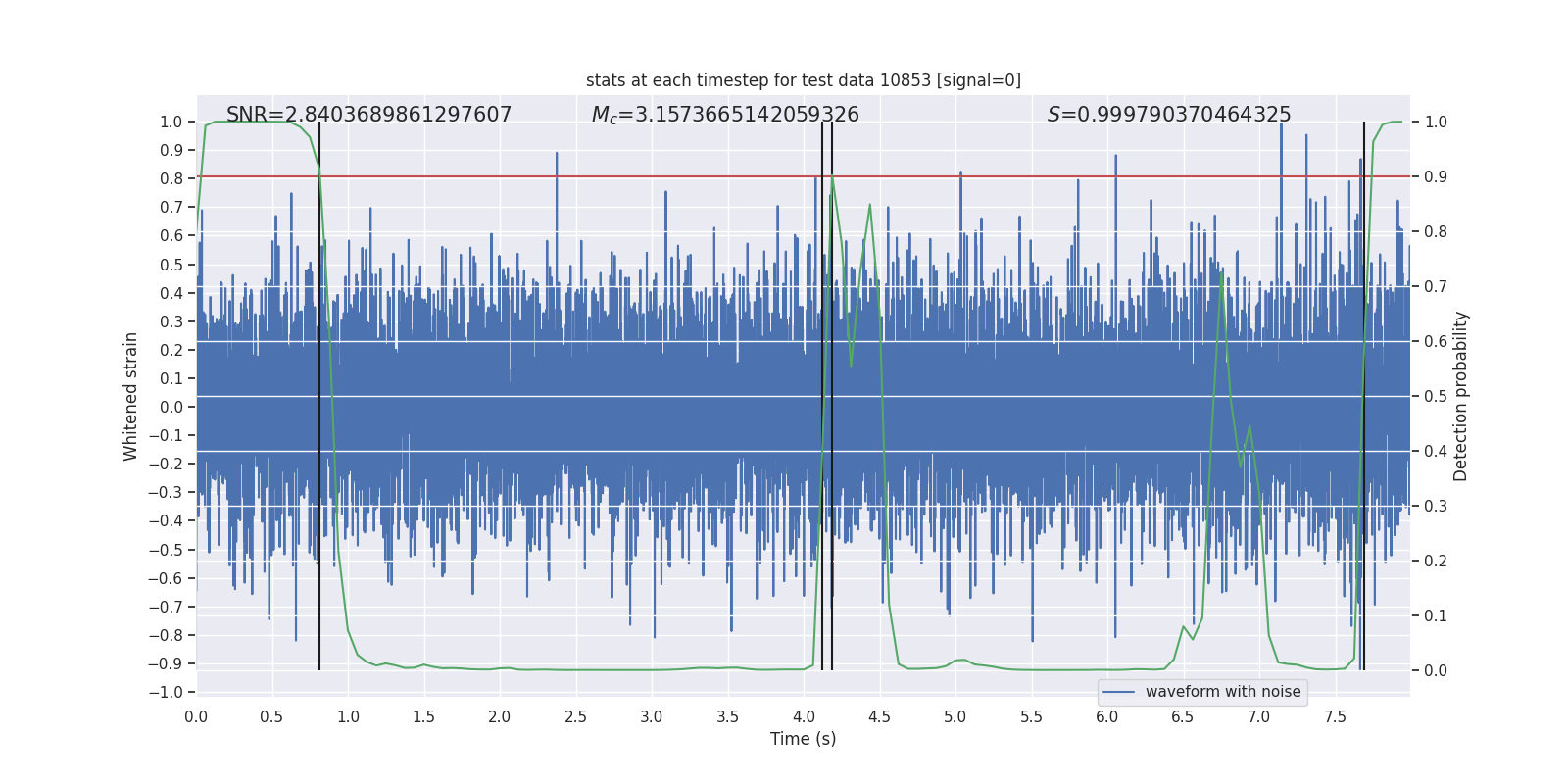Click the black vertical marker near 0.8 seconds
The width and height of the screenshot is (1568, 784).
(319, 396)
